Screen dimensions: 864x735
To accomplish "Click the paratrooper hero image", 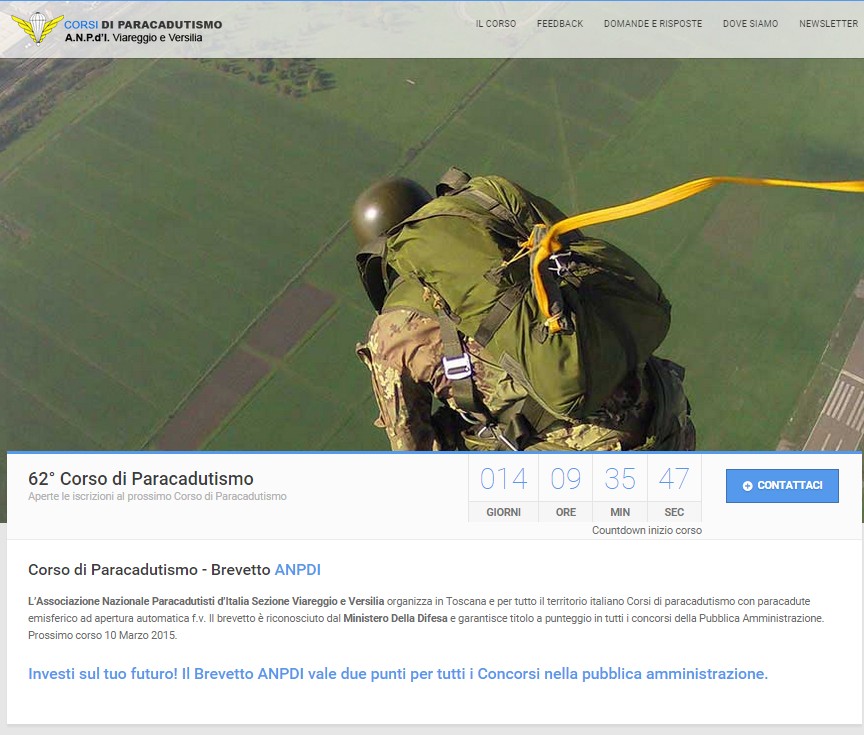I will [432, 253].
